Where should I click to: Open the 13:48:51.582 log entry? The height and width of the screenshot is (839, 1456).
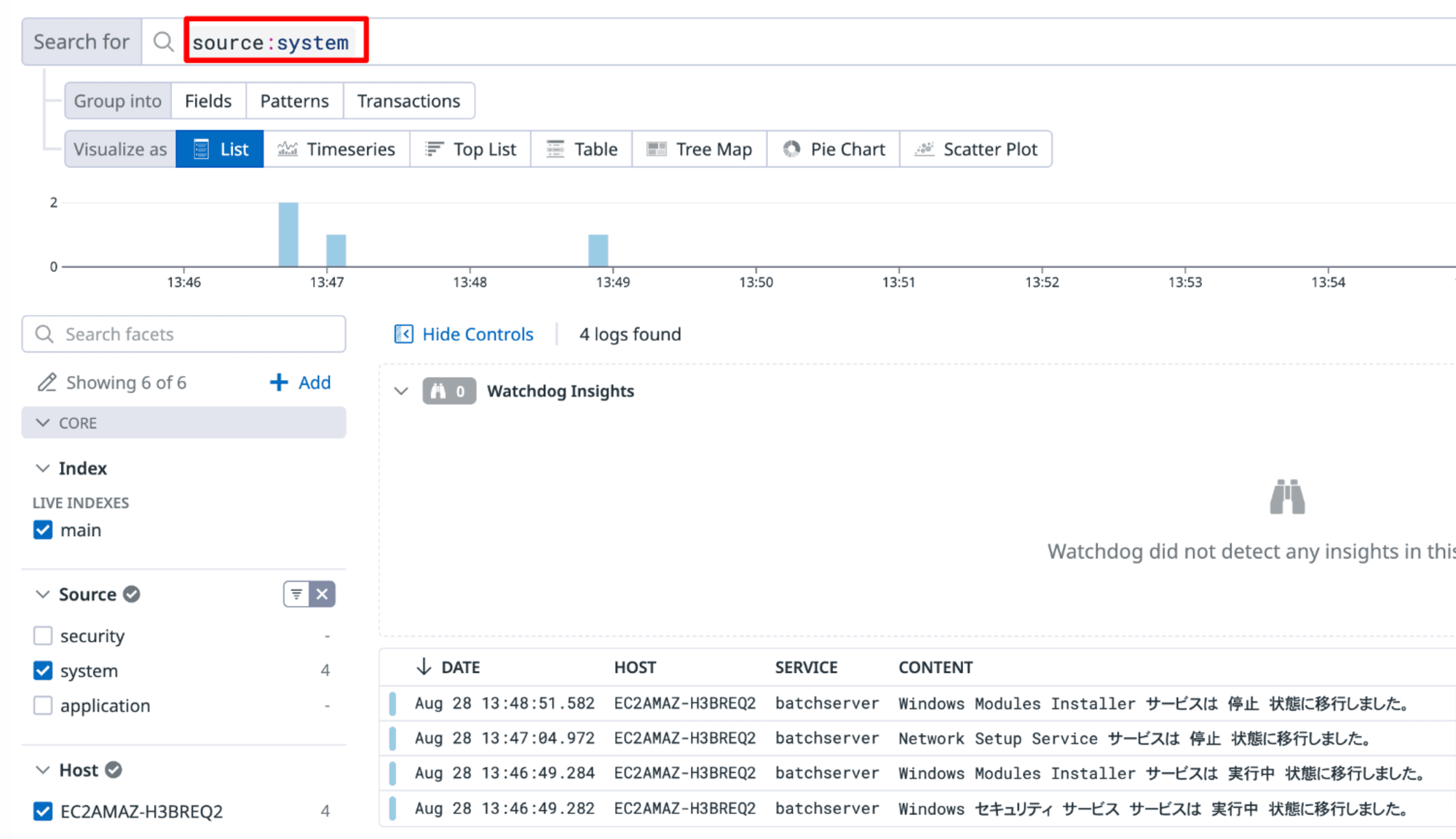pyautogui.click(x=917, y=703)
